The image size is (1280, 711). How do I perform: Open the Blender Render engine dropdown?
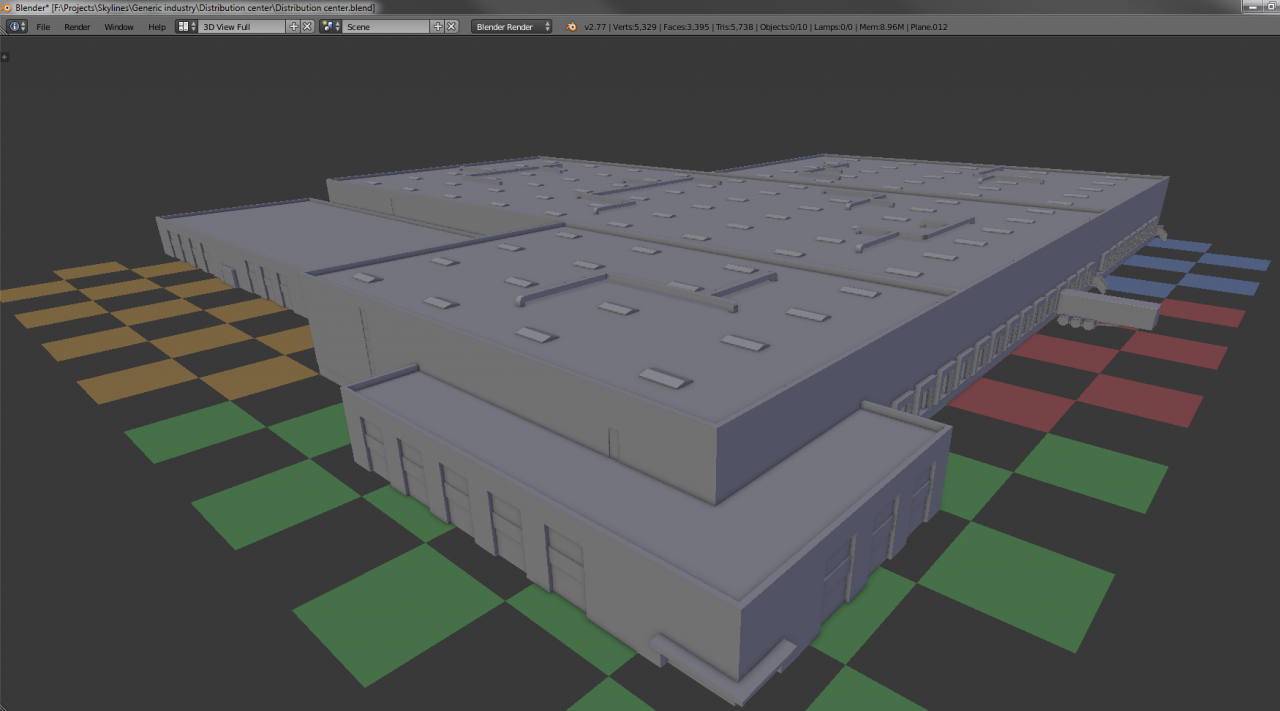(512, 27)
